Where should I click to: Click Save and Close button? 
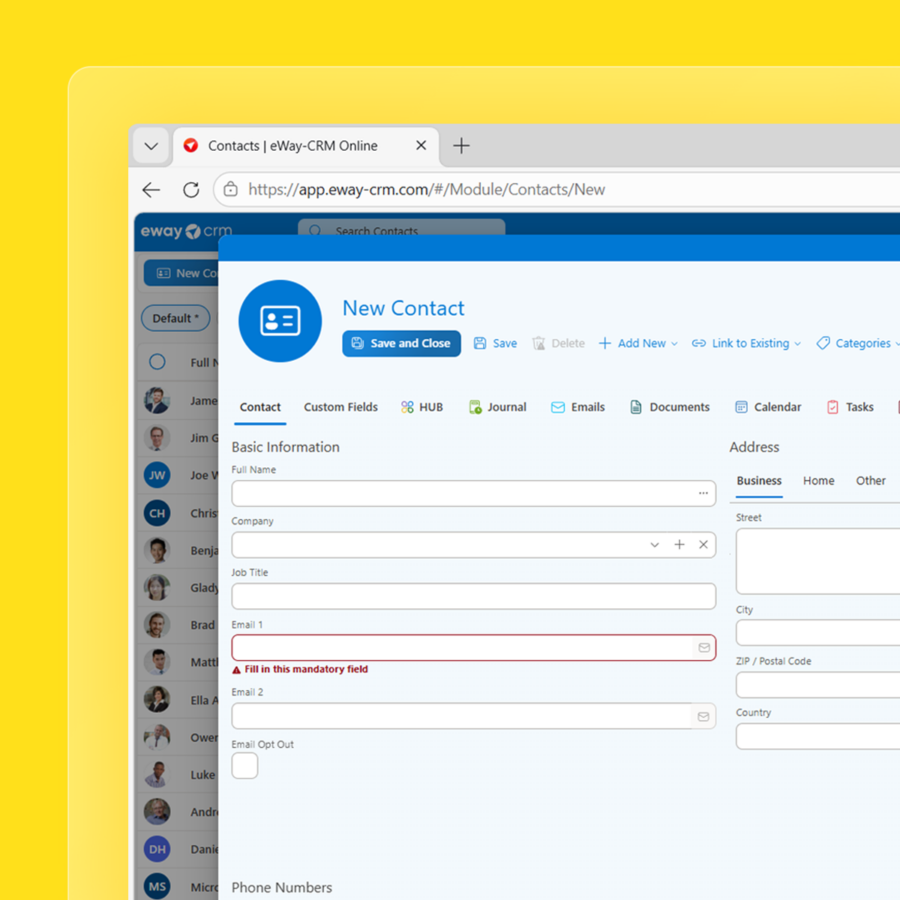[x=401, y=344]
